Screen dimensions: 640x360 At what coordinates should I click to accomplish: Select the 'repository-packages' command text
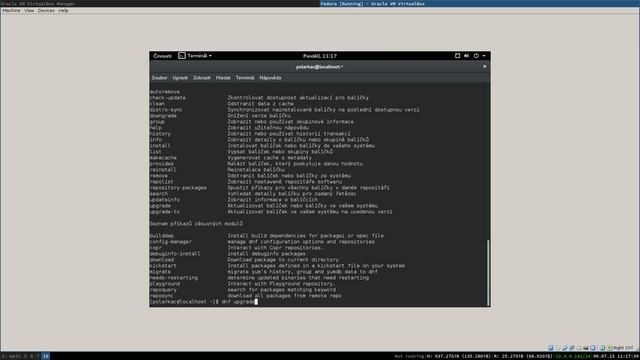(178, 188)
